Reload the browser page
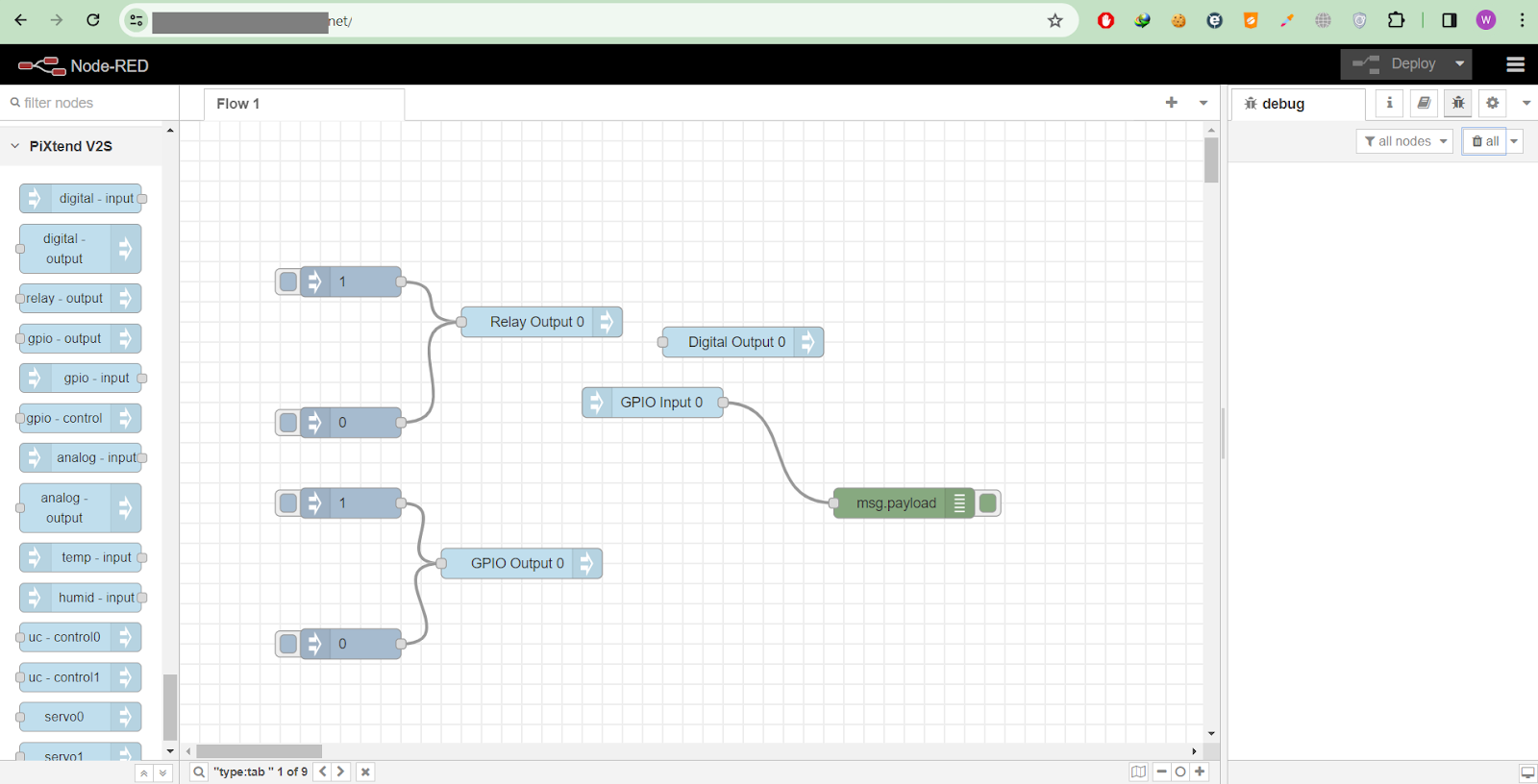1538x784 pixels. click(93, 20)
